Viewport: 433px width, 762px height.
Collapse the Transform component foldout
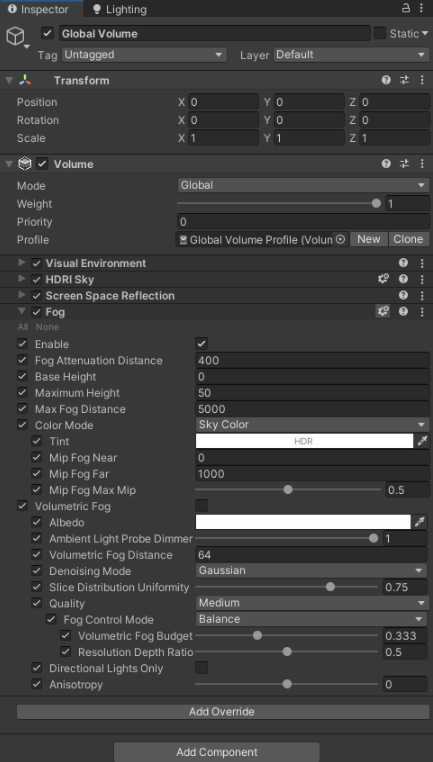pos(9,80)
